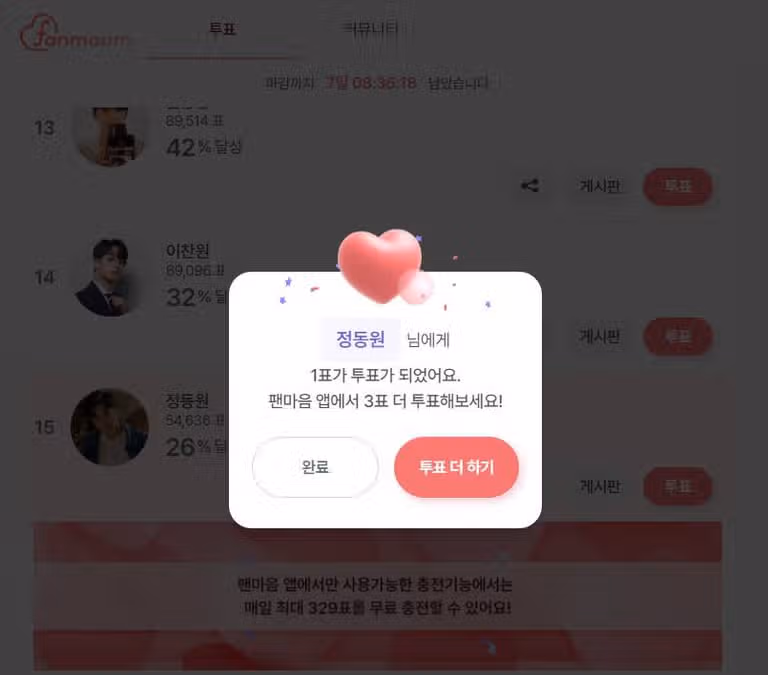Open 게시판 for rank 13 candidate
The height and width of the screenshot is (675, 768).
[600, 186]
